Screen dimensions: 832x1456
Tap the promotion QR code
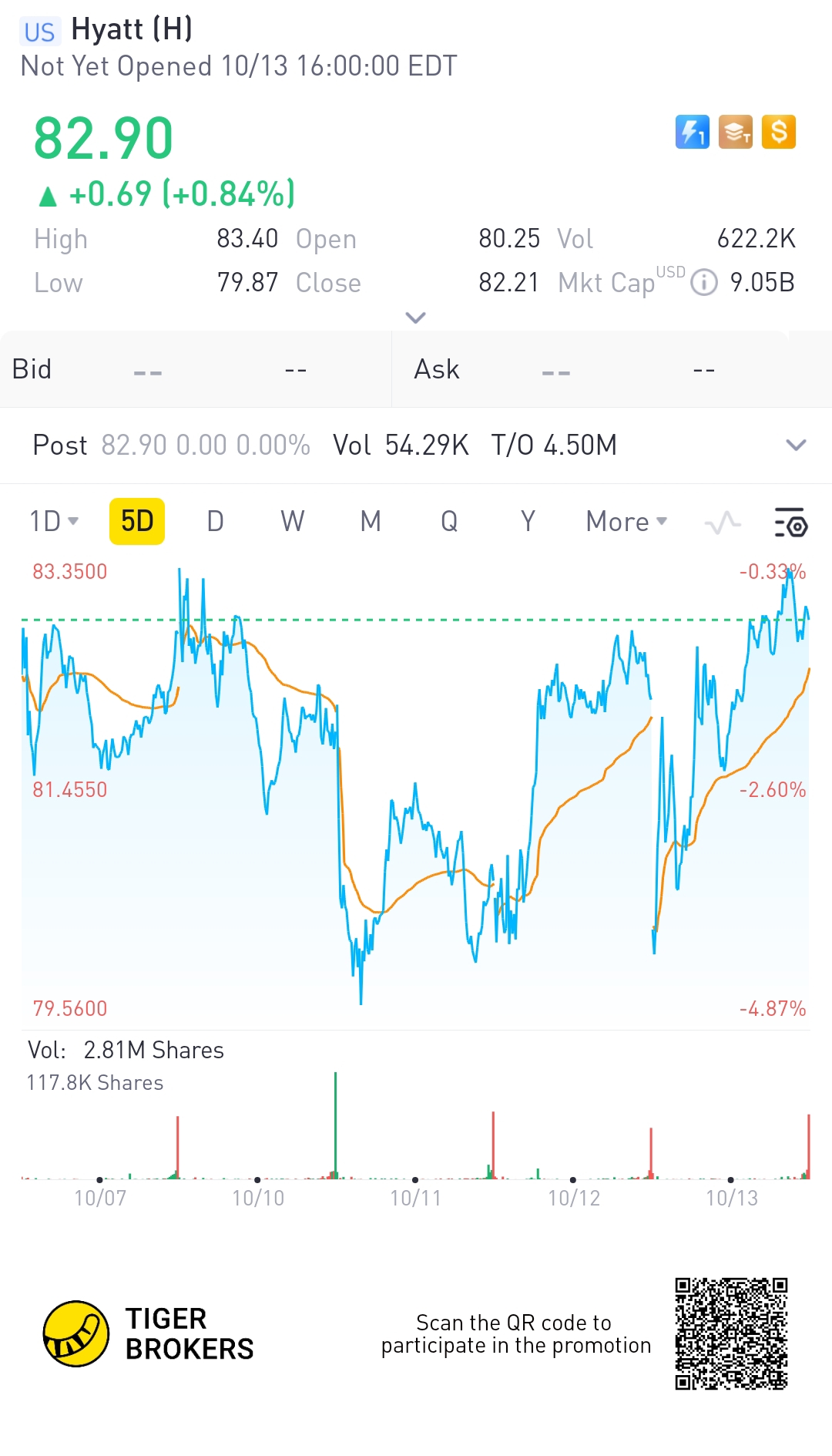[x=731, y=1333]
